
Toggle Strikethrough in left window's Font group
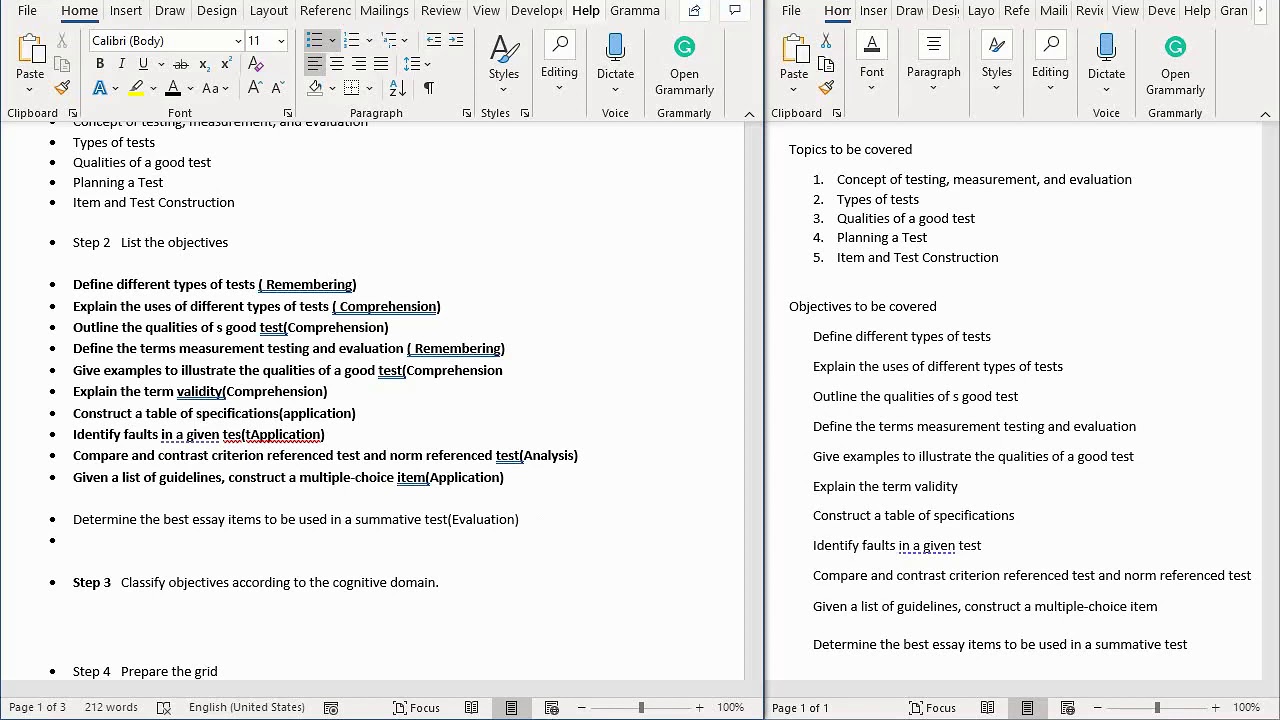pos(181,64)
